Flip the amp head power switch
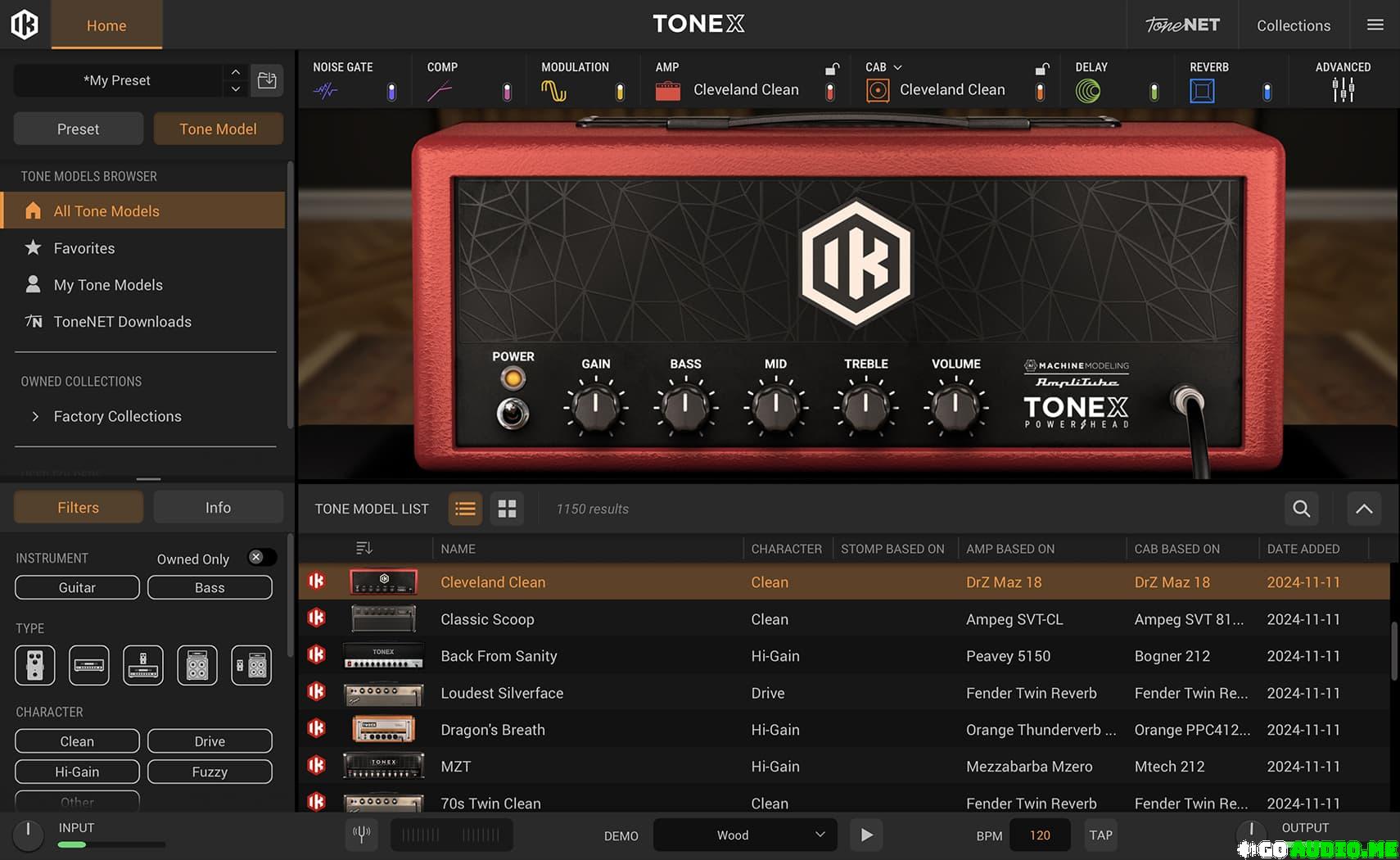Viewport: 1400px width, 860px height. pyautogui.click(x=513, y=414)
